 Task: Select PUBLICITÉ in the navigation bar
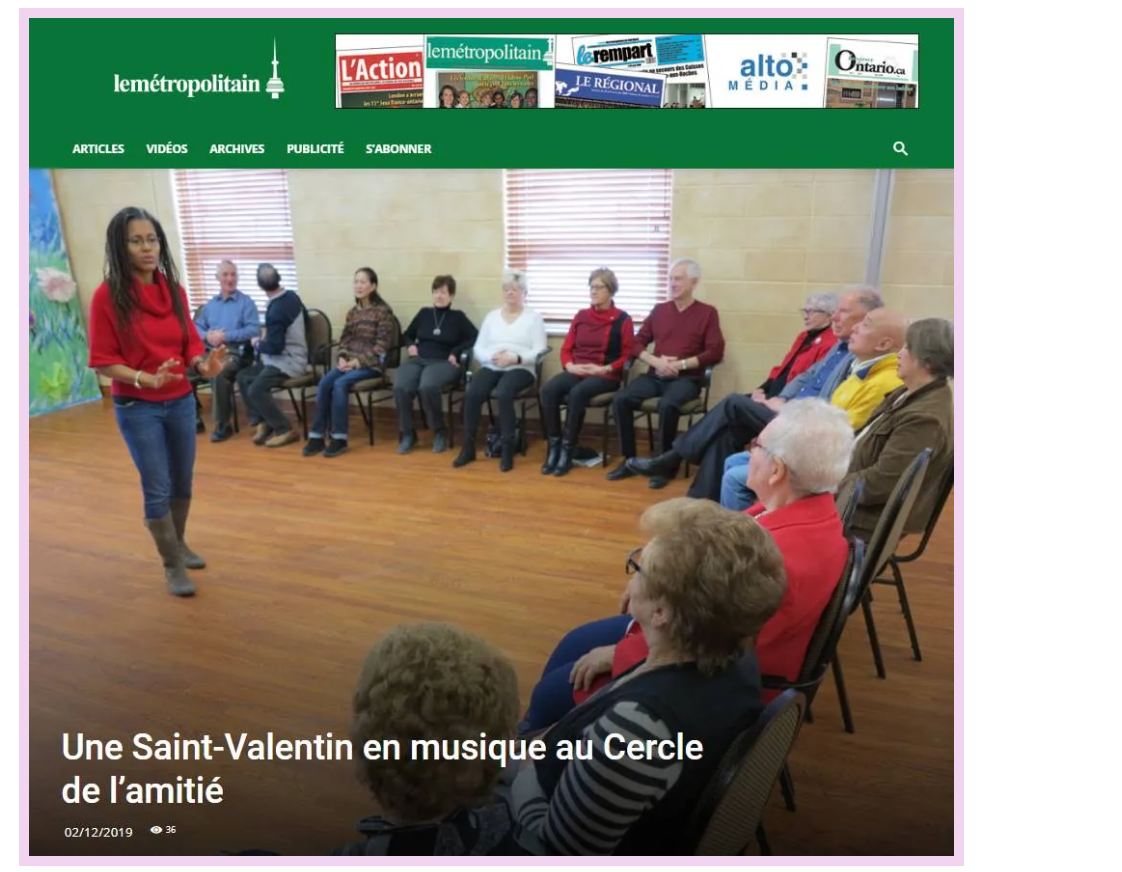[x=315, y=149]
